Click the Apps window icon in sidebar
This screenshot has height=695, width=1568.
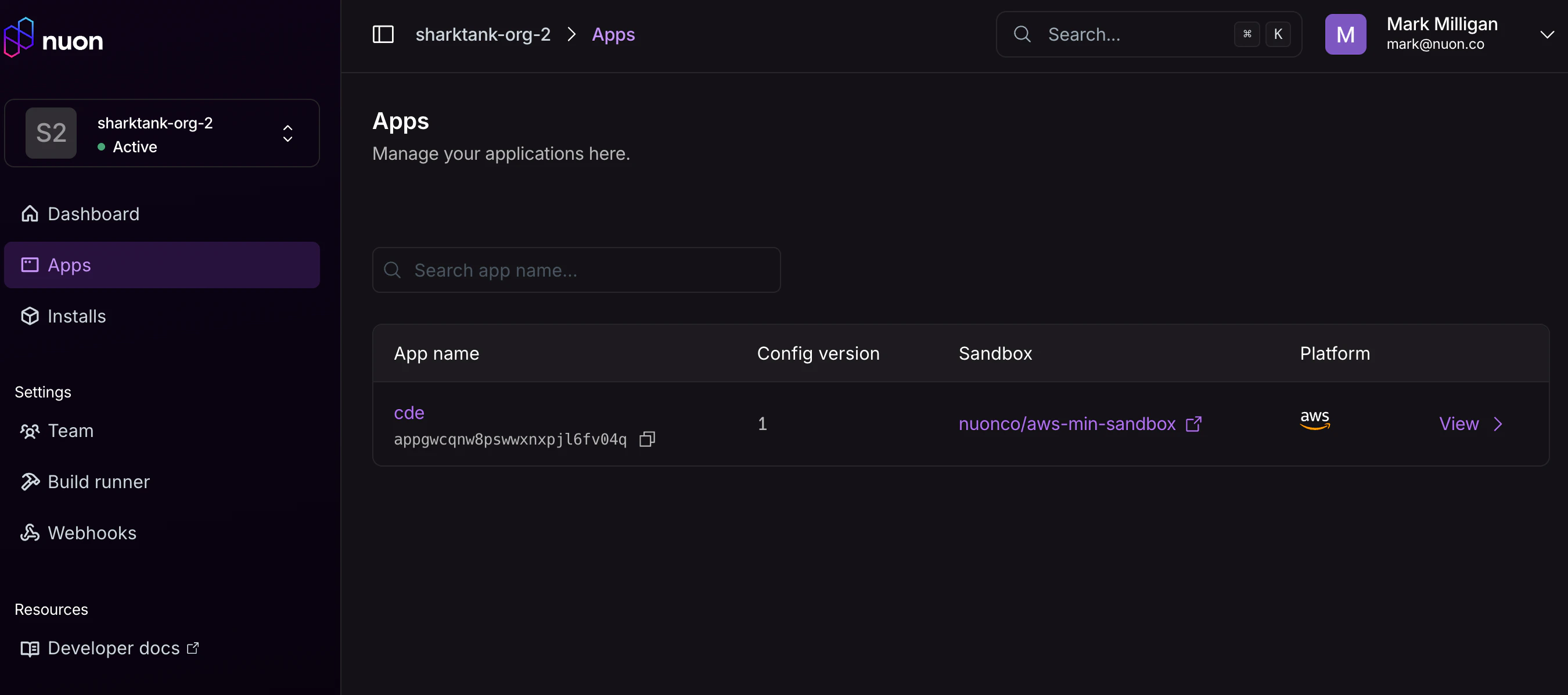tap(30, 265)
